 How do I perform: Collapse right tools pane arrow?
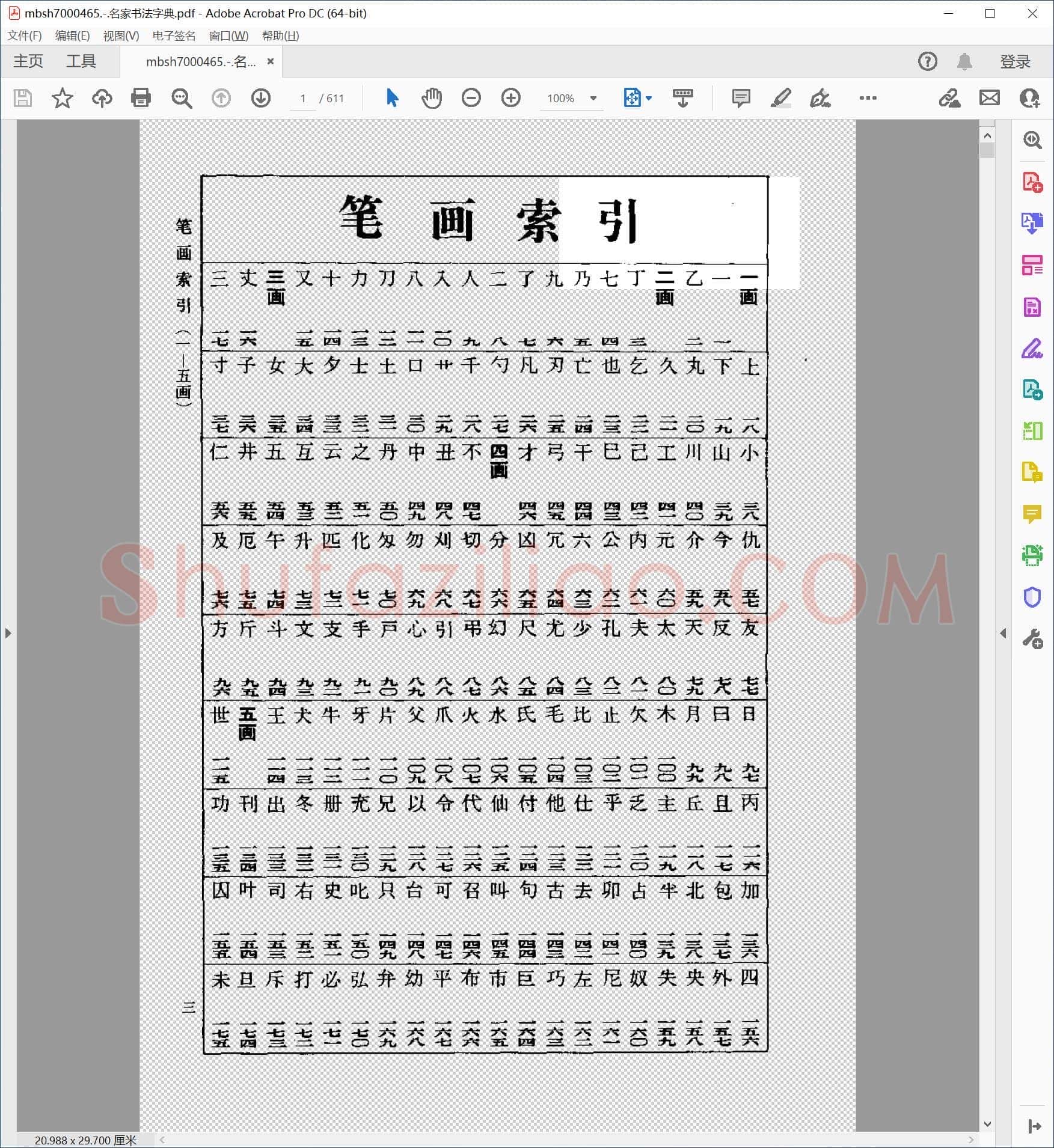click(x=1003, y=633)
